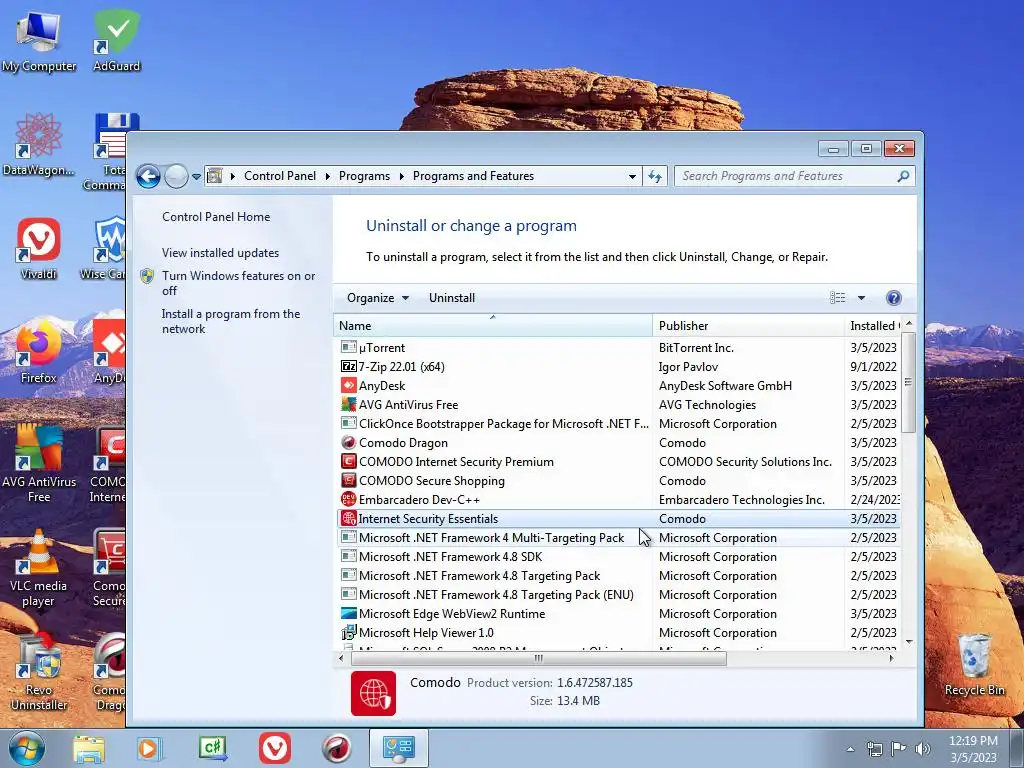This screenshot has height=768, width=1024.
Task: Expand the address bar history dropdown
Action: click(x=632, y=176)
